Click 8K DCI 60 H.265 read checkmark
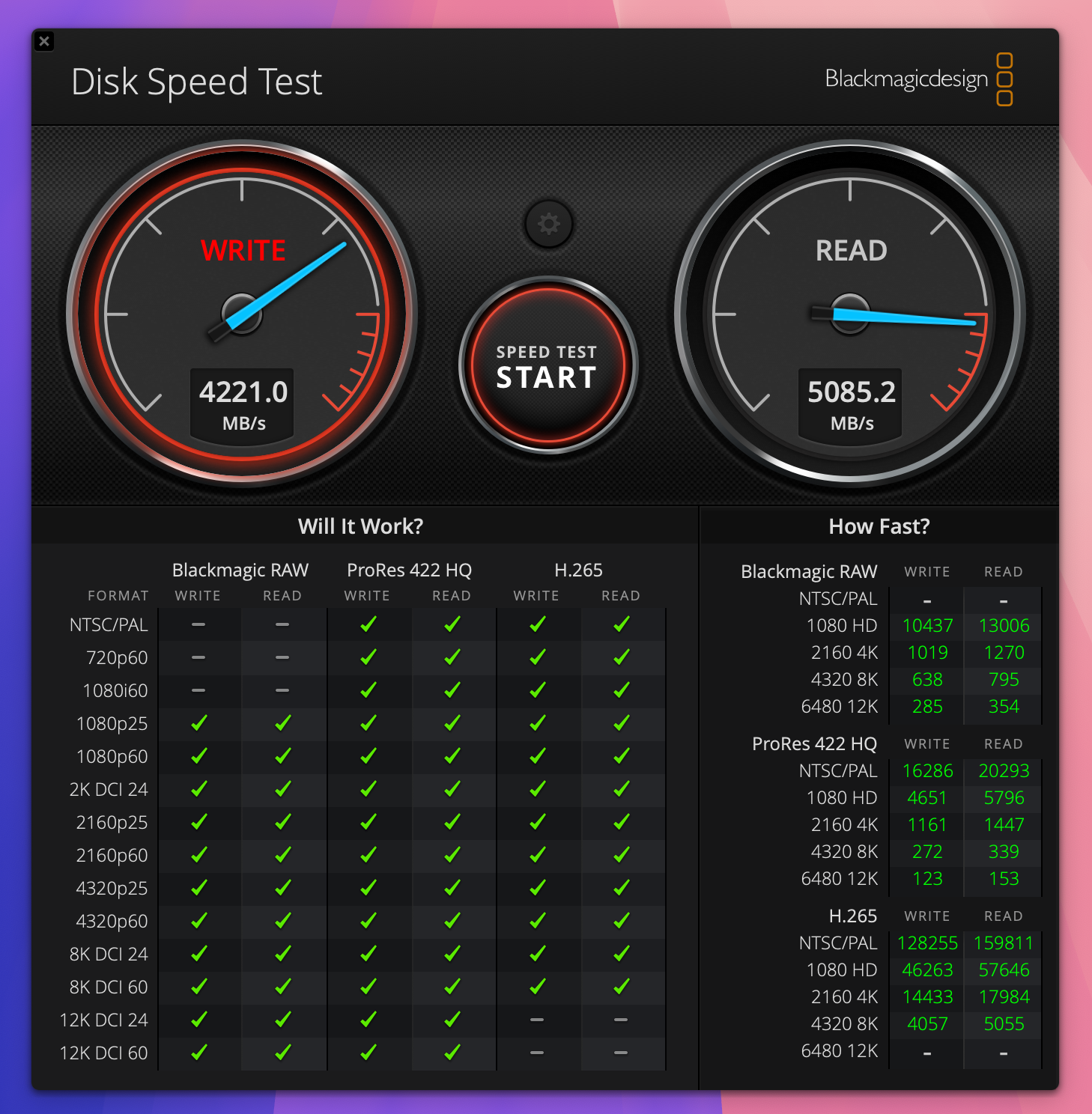This screenshot has height=1114, width=1092. click(621, 987)
